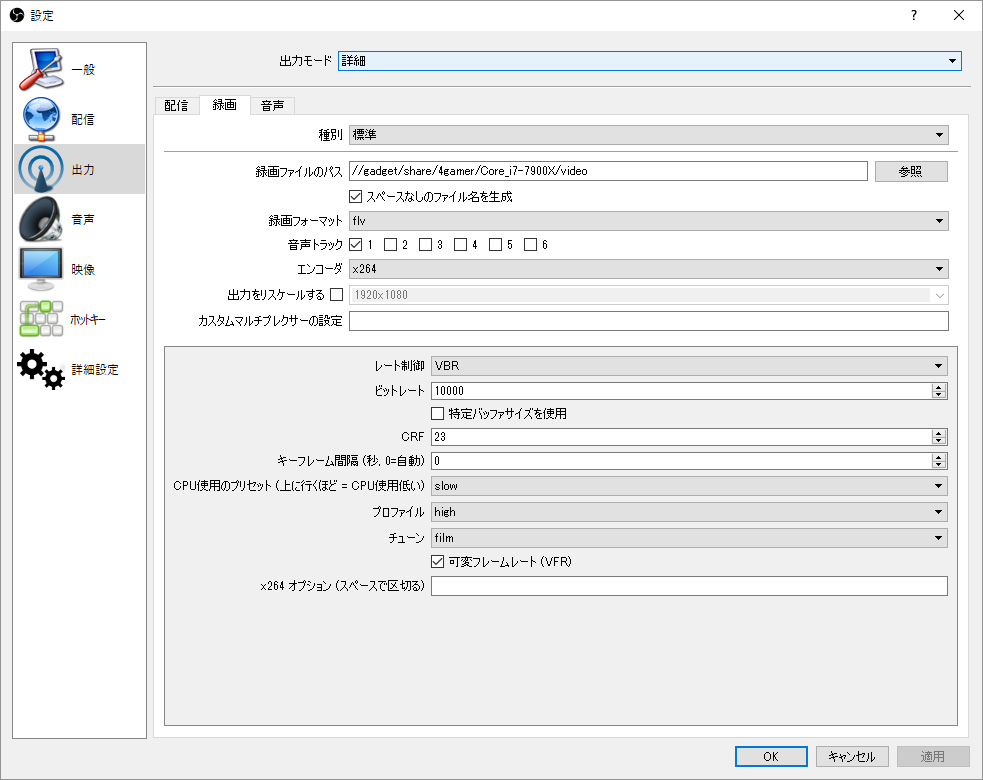
Task: Click the OK button
Action: [771, 756]
